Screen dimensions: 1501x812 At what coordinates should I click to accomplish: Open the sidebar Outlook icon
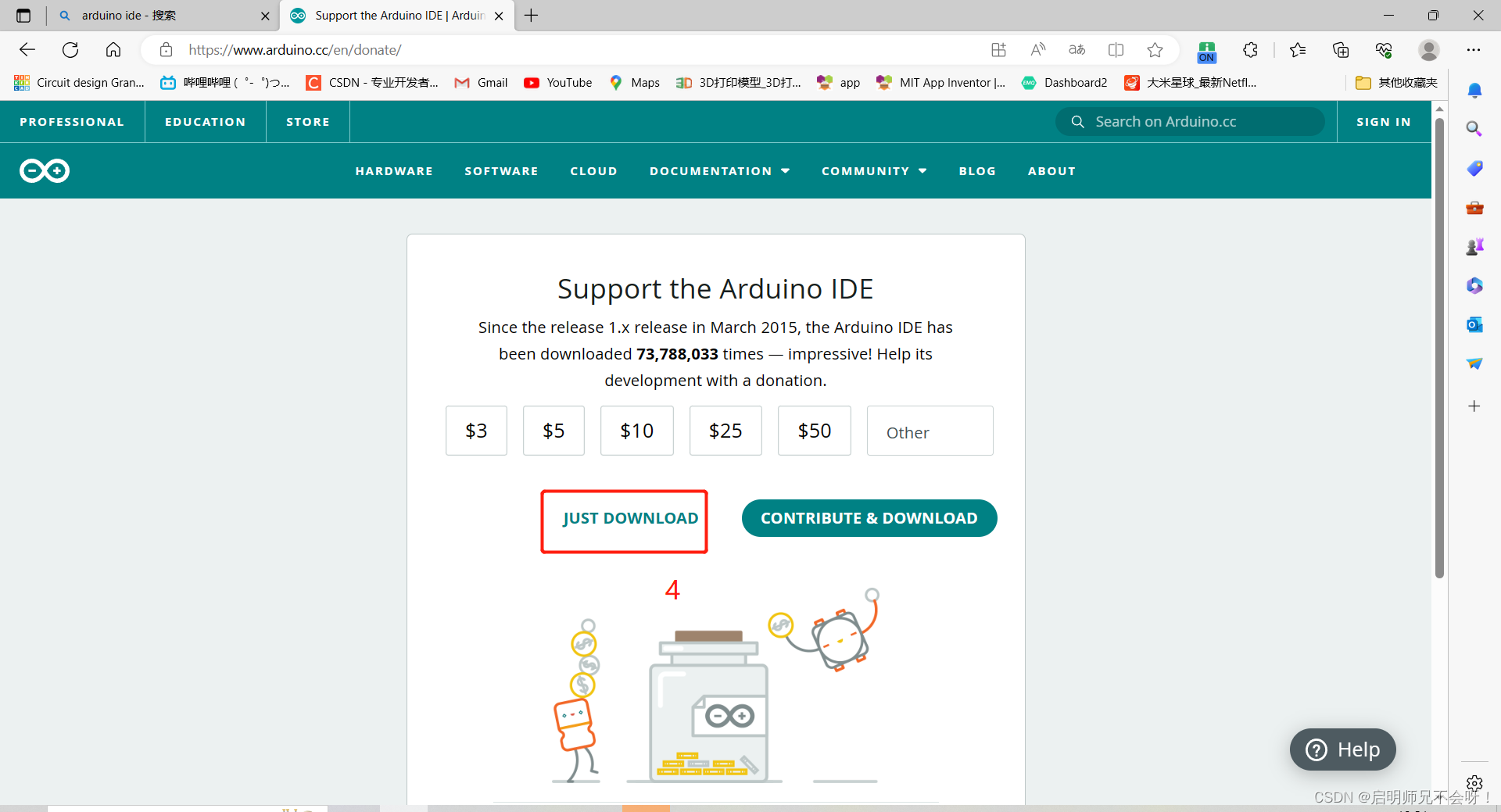(1474, 324)
